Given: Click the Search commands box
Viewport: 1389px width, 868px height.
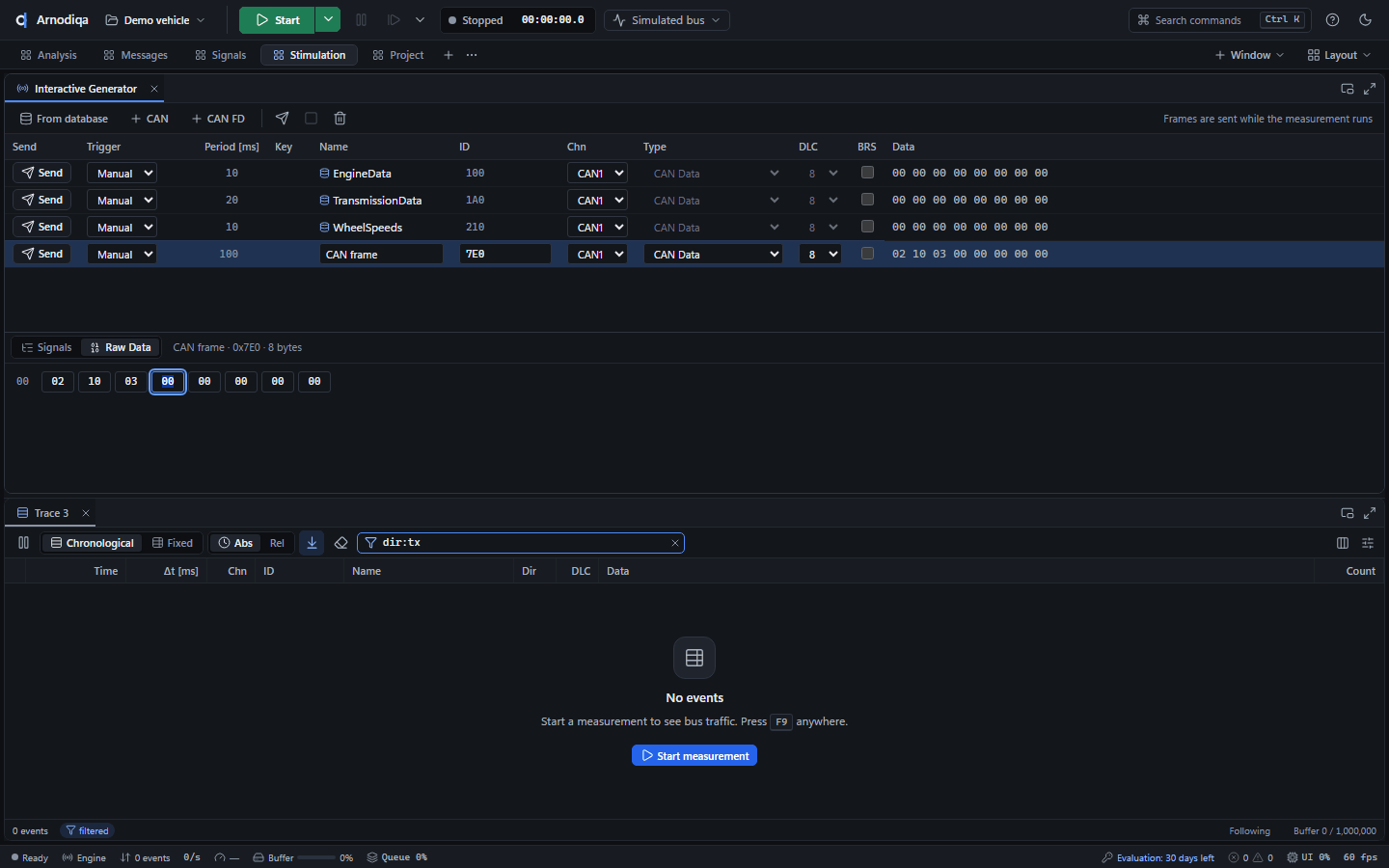Looking at the screenshot, I should point(1220,20).
